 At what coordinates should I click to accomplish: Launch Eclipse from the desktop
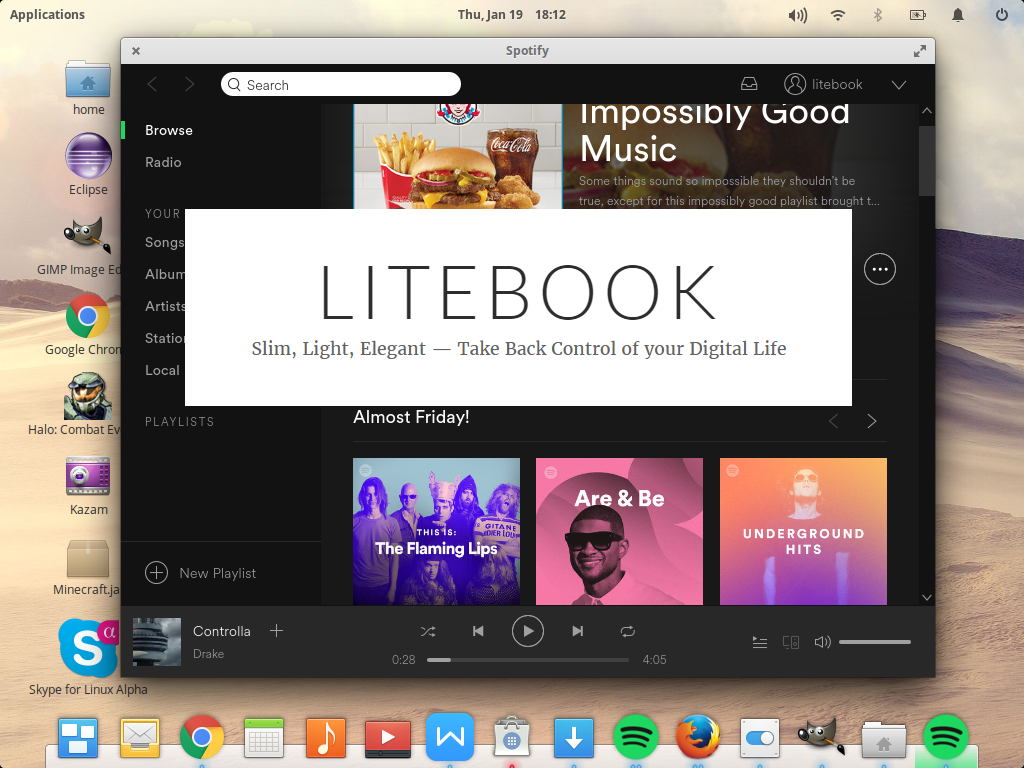point(88,164)
